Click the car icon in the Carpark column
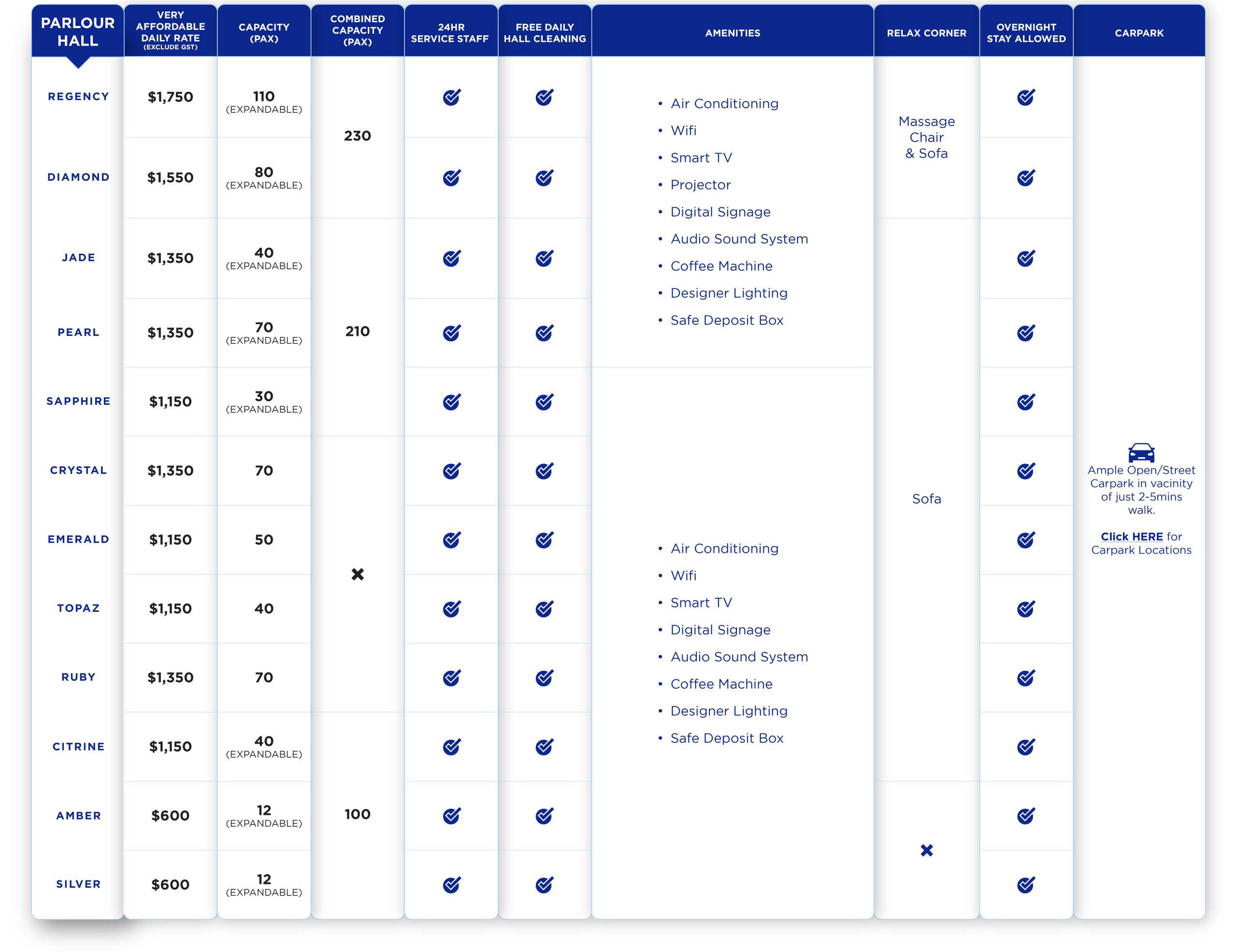The image size is (1237, 952). 1141,452
